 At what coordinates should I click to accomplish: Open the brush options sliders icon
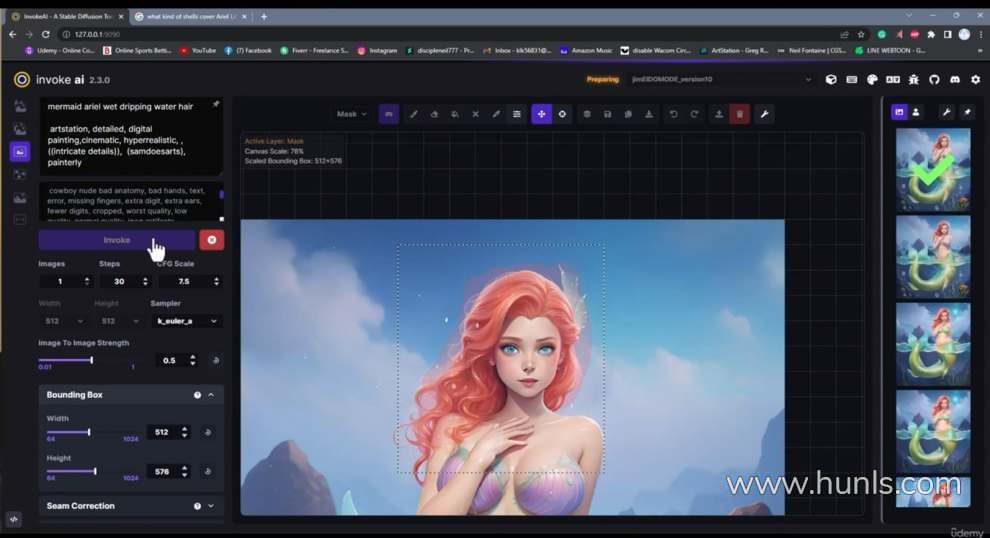click(x=516, y=114)
